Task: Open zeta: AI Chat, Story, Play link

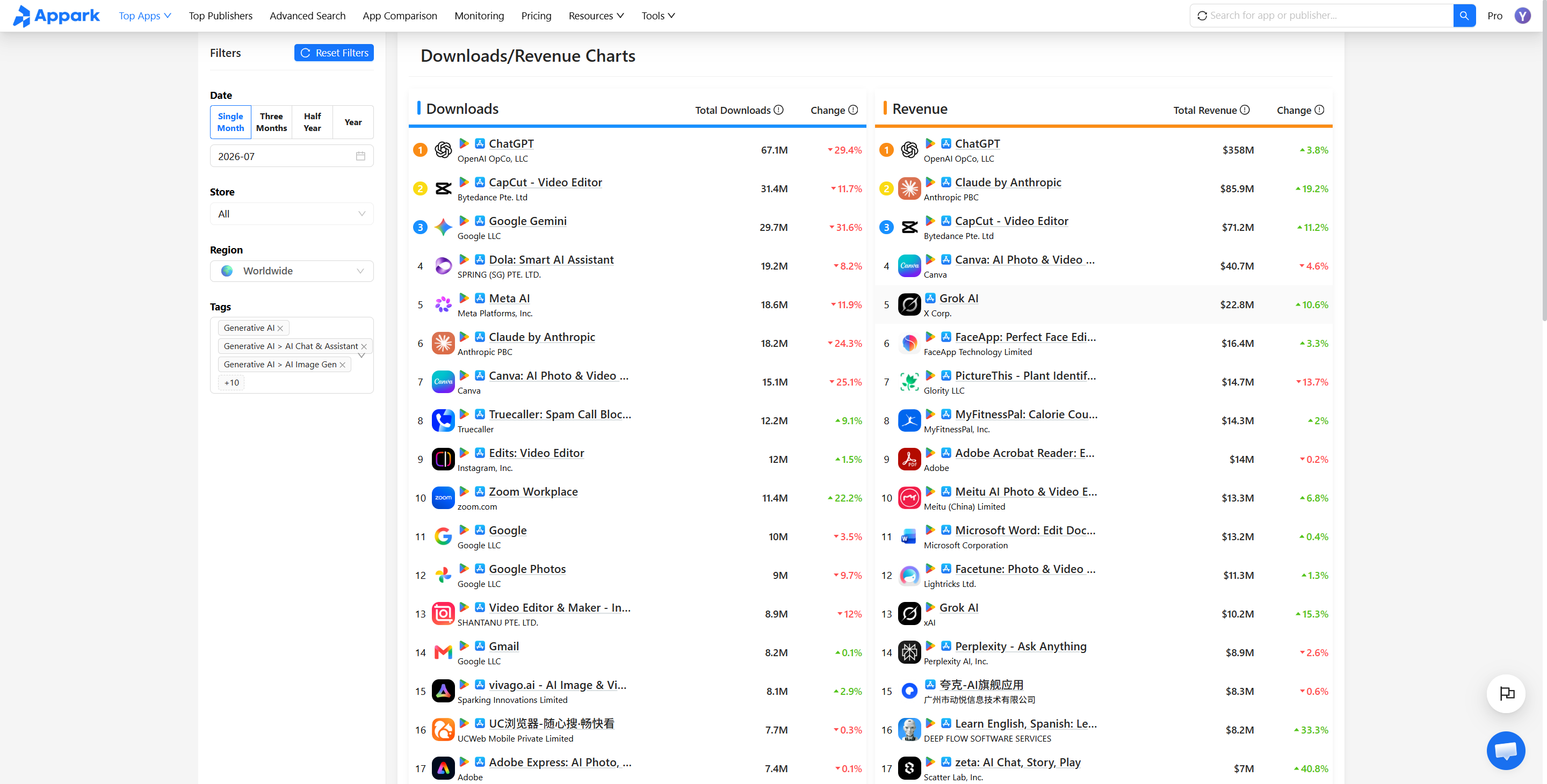Action: pos(1018,762)
